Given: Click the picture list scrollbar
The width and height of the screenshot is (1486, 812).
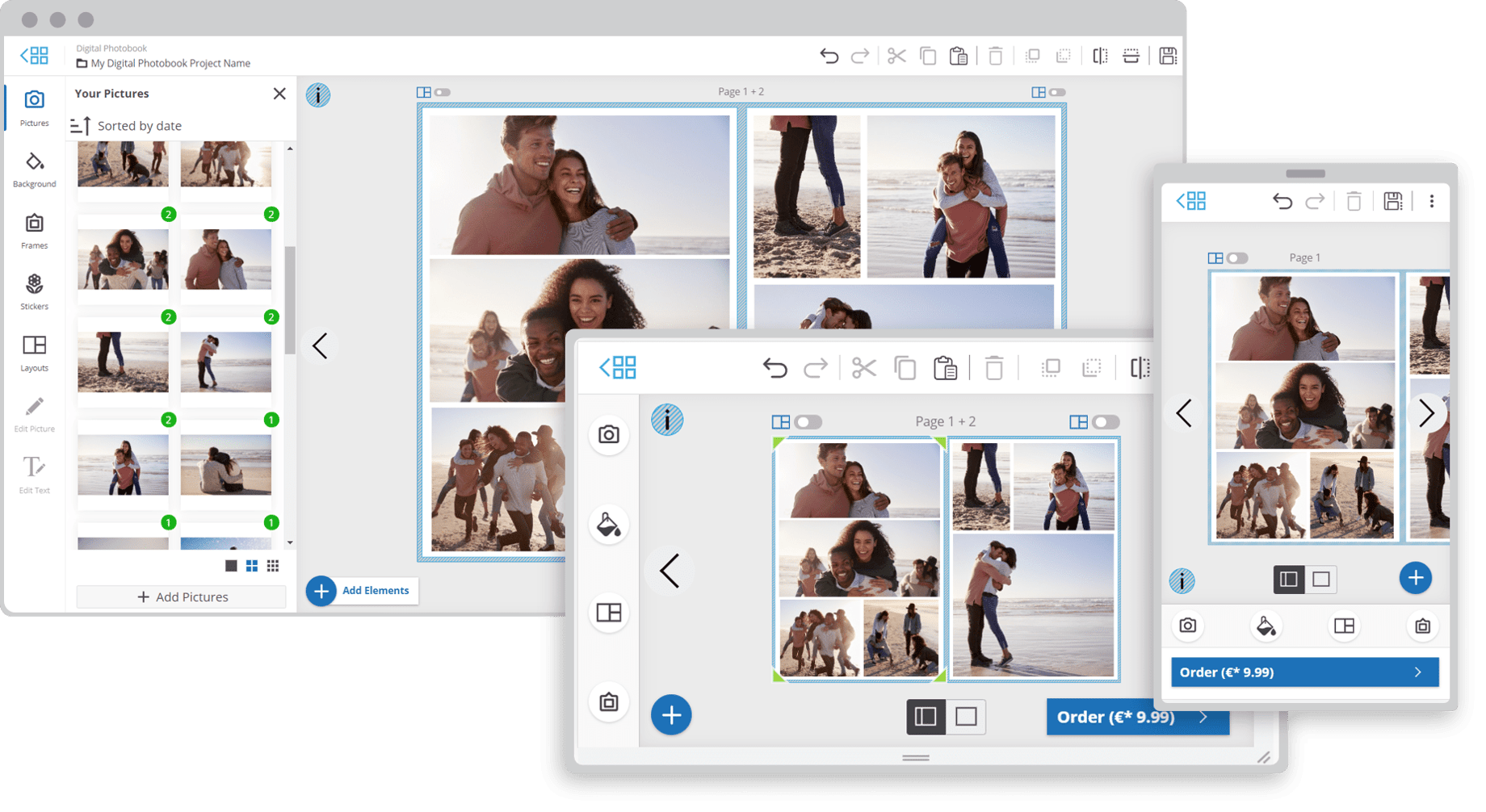Looking at the screenshot, I should [x=290, y=300].
